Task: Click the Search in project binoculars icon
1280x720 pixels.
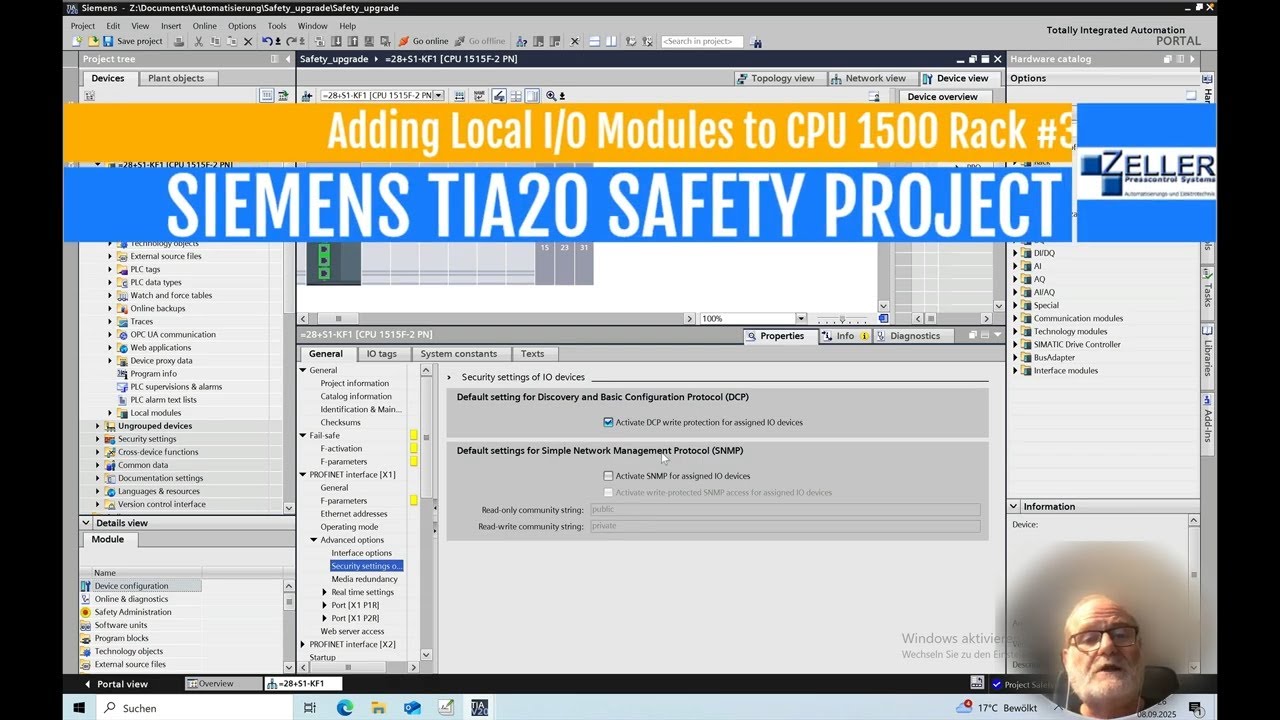Action: click(756, 42)
